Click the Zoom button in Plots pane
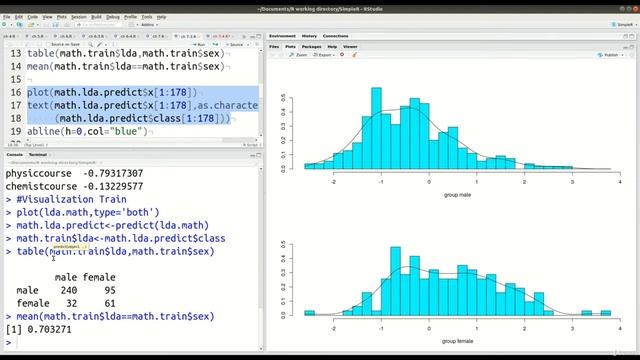Screen dimensions: 640x360 298,55
